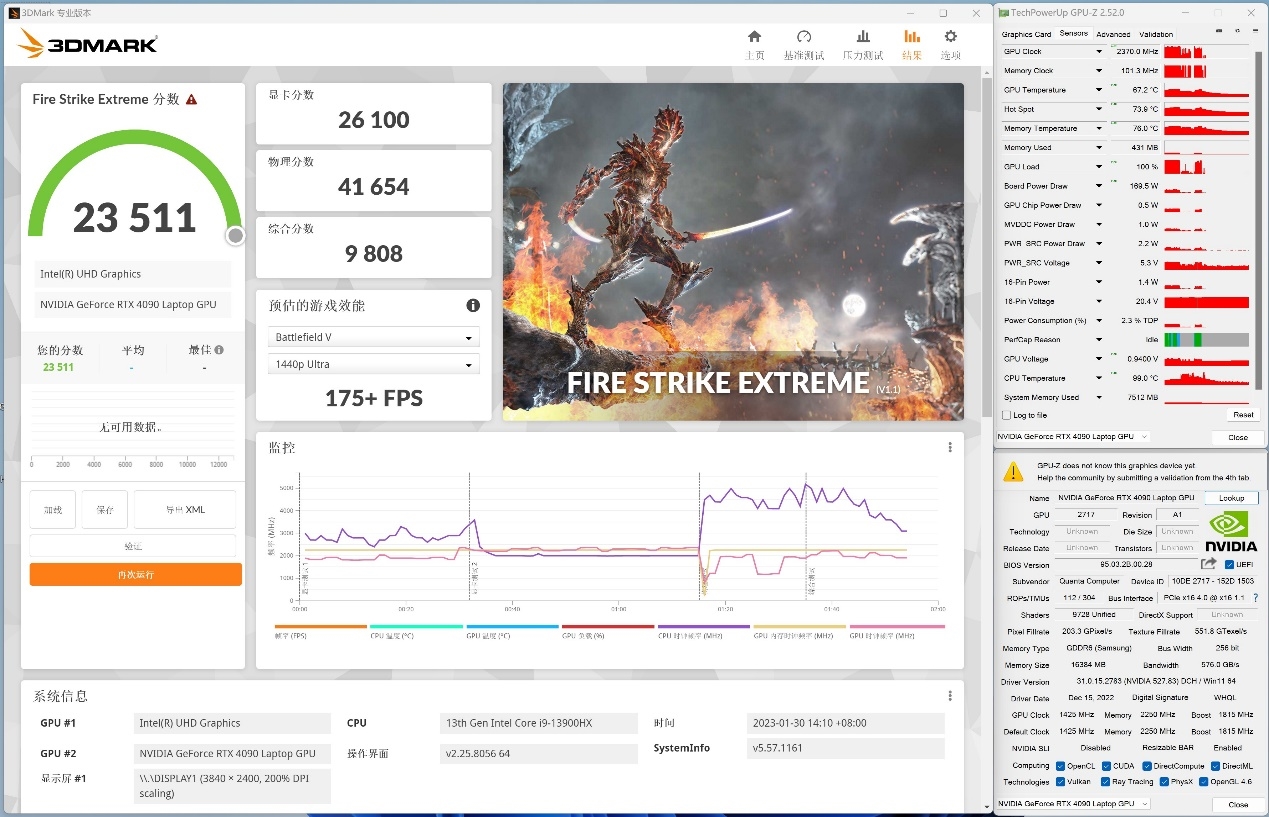This screenshot has width=1269, height=817.
Task: Enable the Log to file checkbox
Action: [x=1007, y=415]
